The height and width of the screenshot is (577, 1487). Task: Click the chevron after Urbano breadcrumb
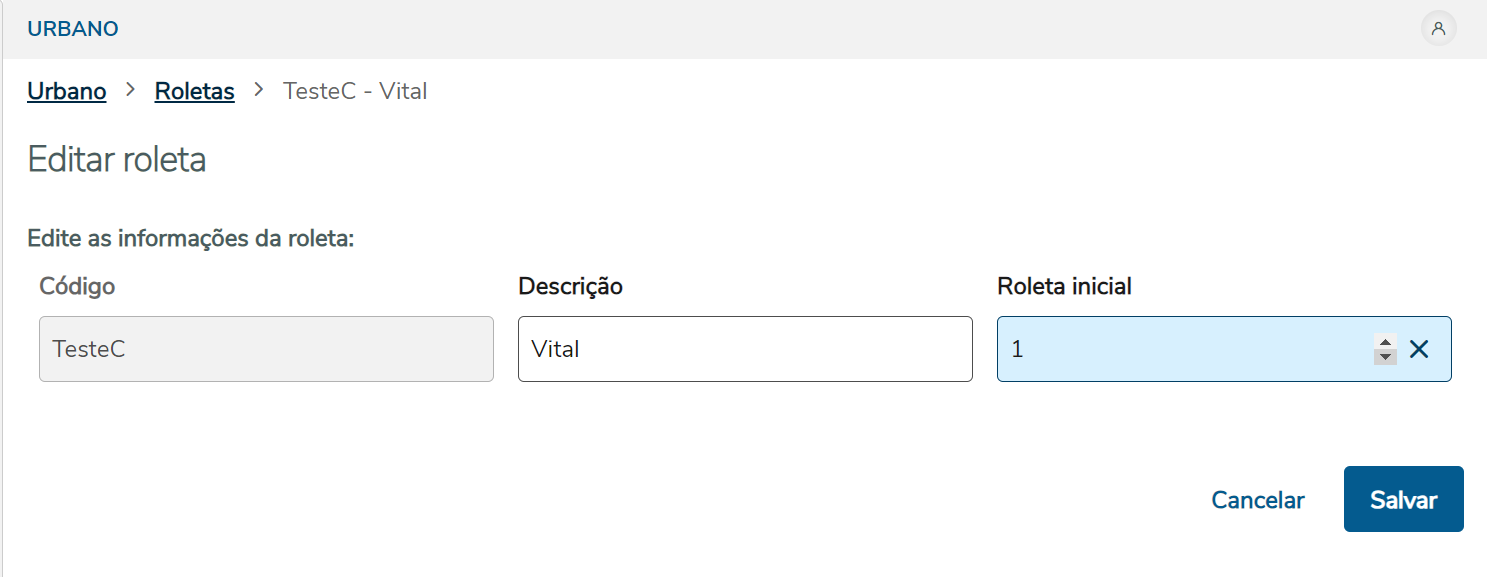130,90
